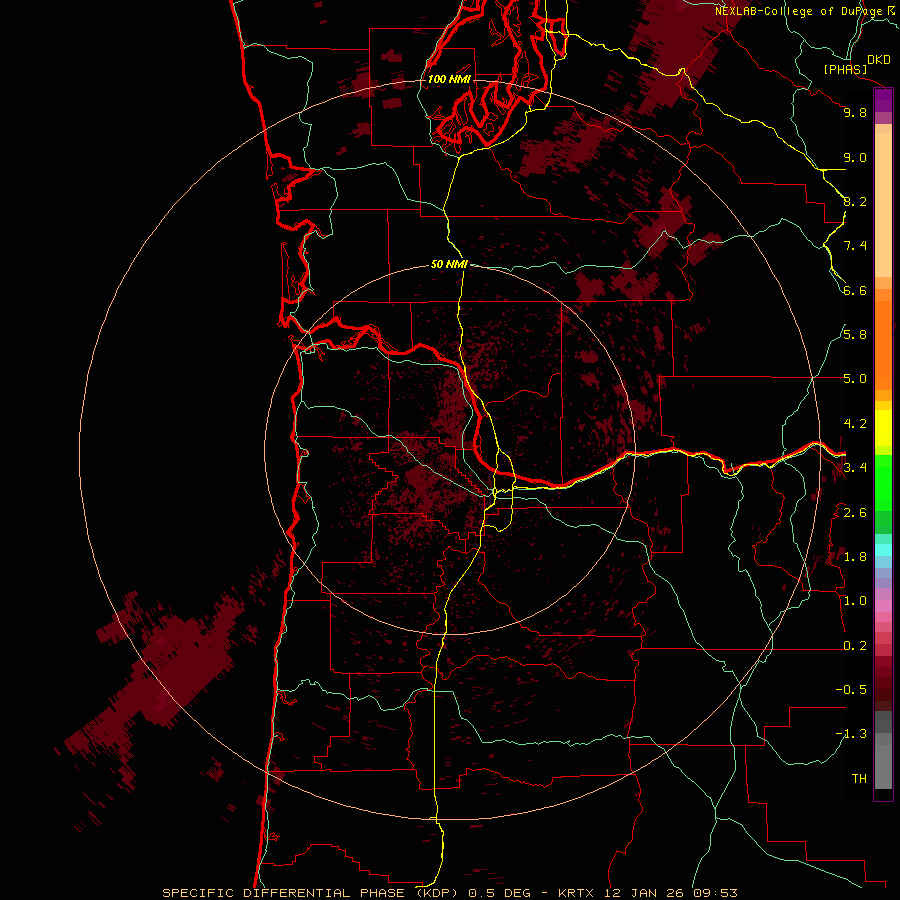Click the NEXLAB-College of DuPage label

coord(799,11)
